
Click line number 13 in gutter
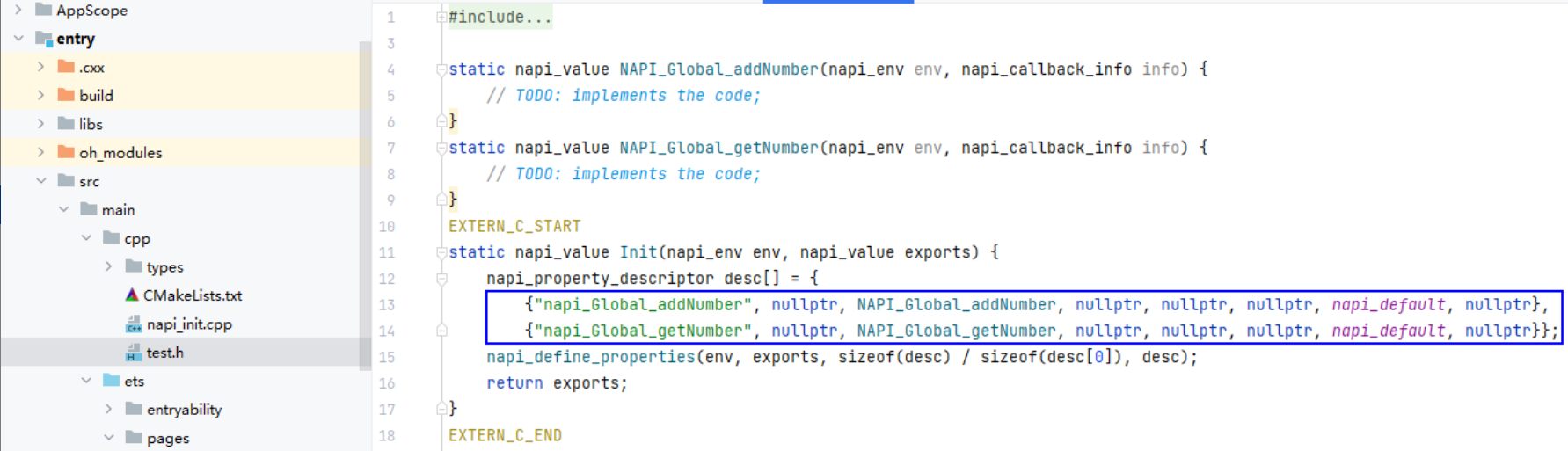tap(387, 305)
